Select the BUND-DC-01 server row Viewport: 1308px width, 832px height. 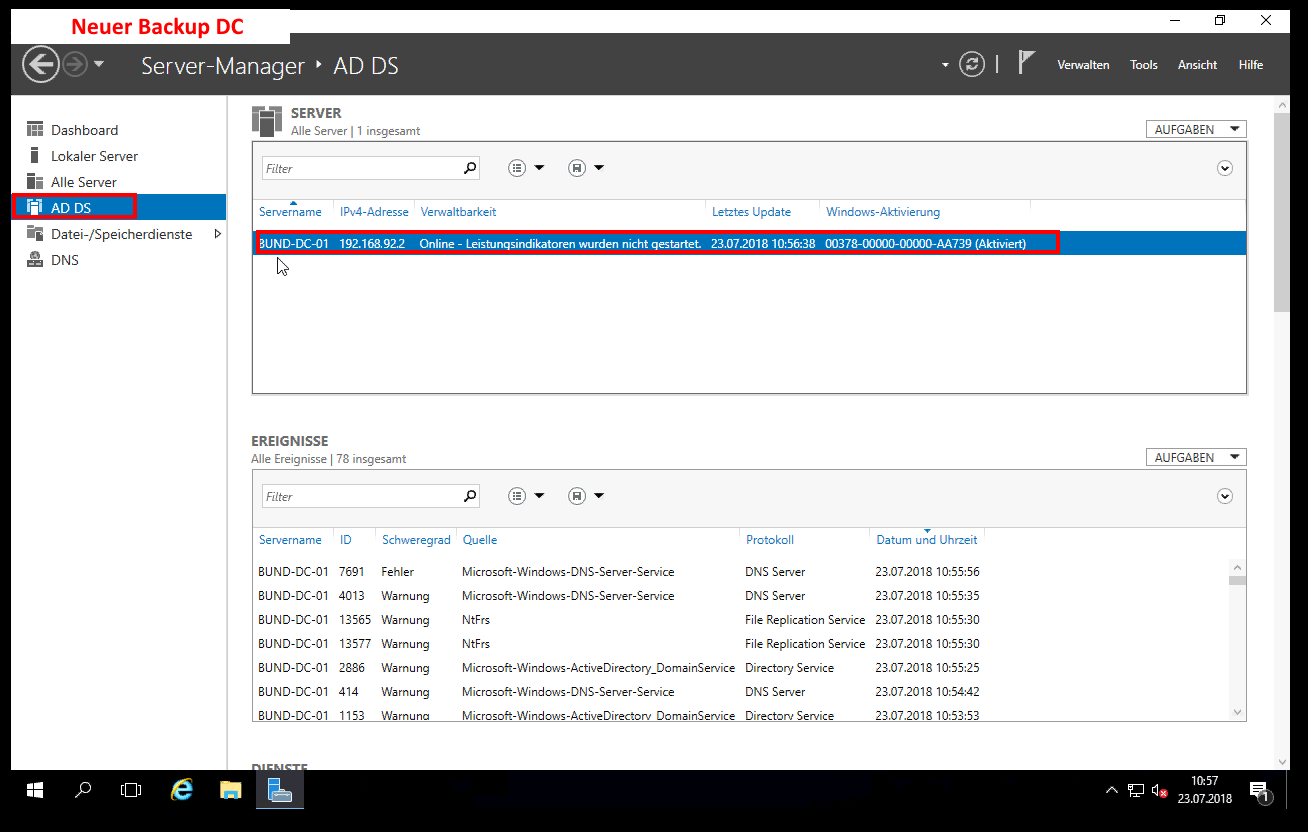coord(749,243)
